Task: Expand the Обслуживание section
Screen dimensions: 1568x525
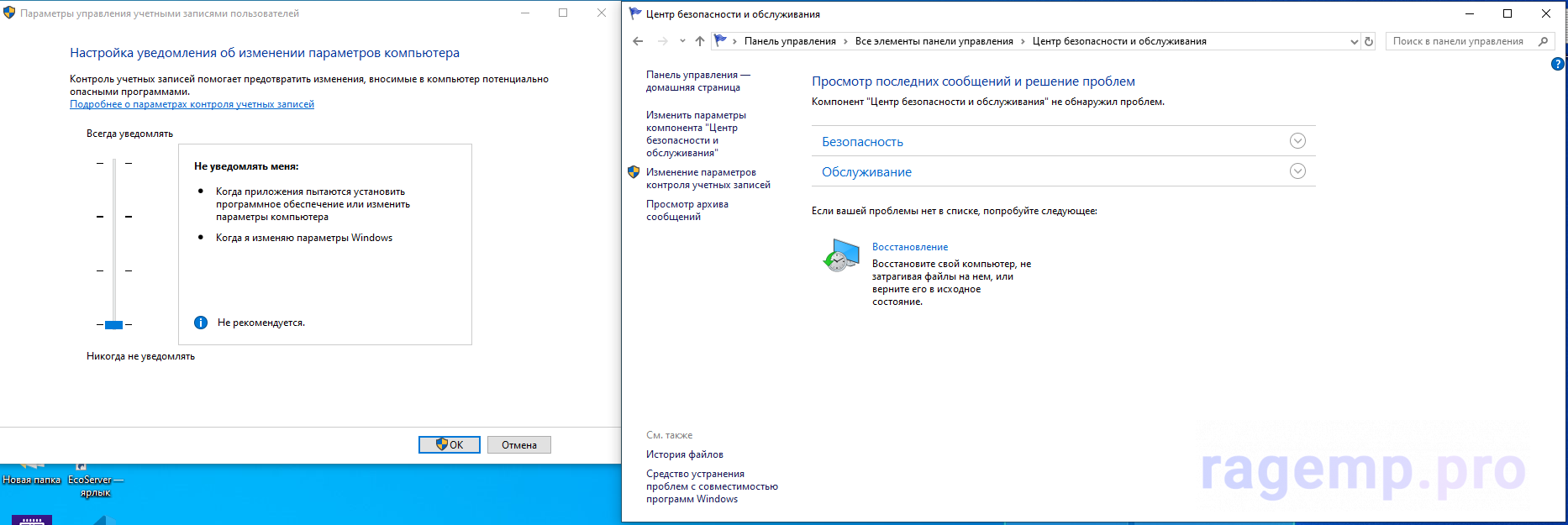Action: click(x=1297, y=171)
